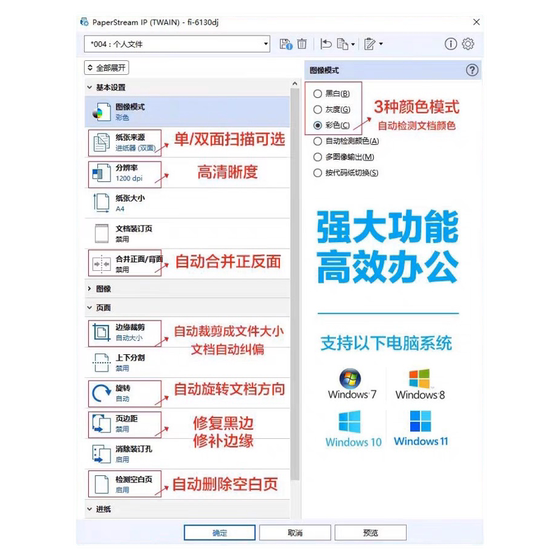Open the settings gear icon
The image size is (560, 560).
[468, 44]
